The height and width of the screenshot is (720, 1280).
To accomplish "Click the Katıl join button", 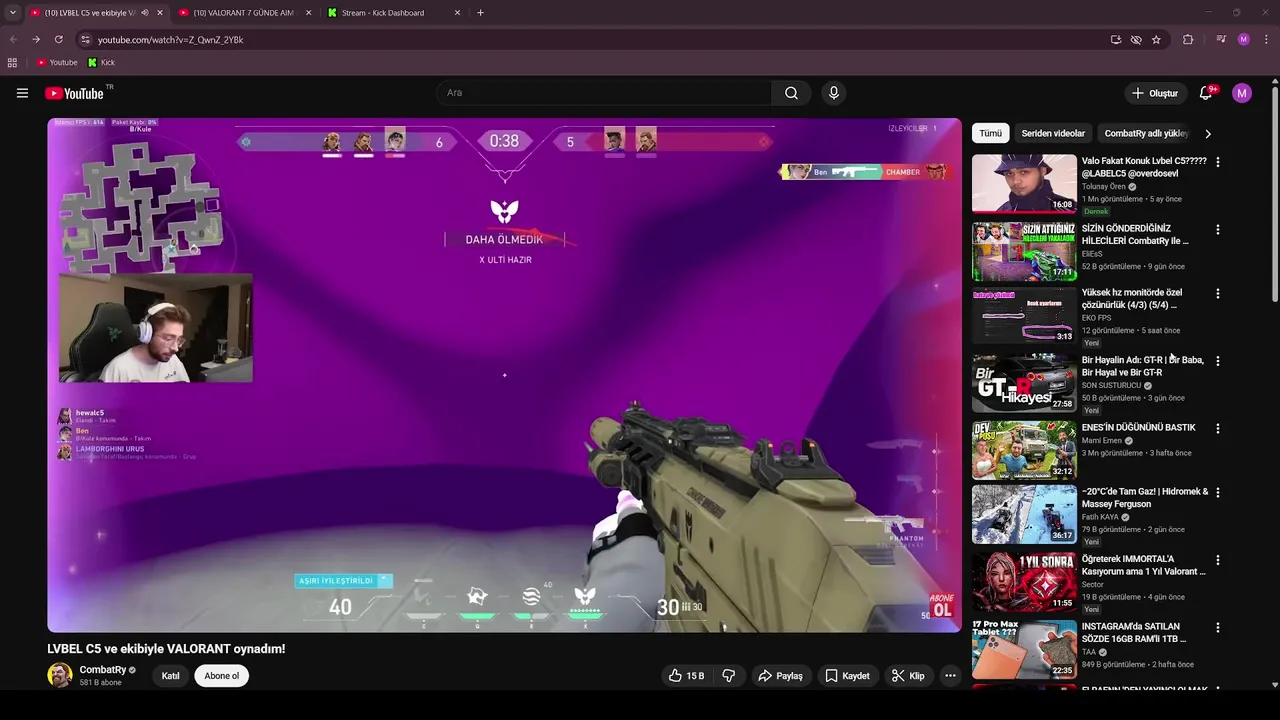I will (171, 676).
